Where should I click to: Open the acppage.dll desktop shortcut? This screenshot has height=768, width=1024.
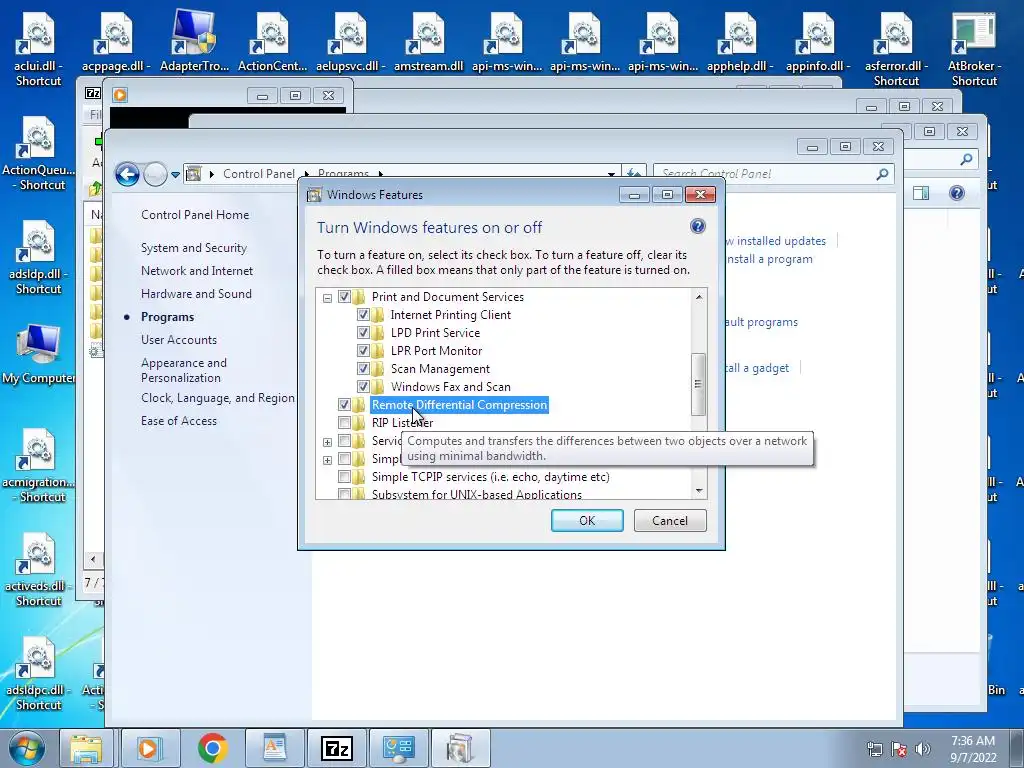116,43
